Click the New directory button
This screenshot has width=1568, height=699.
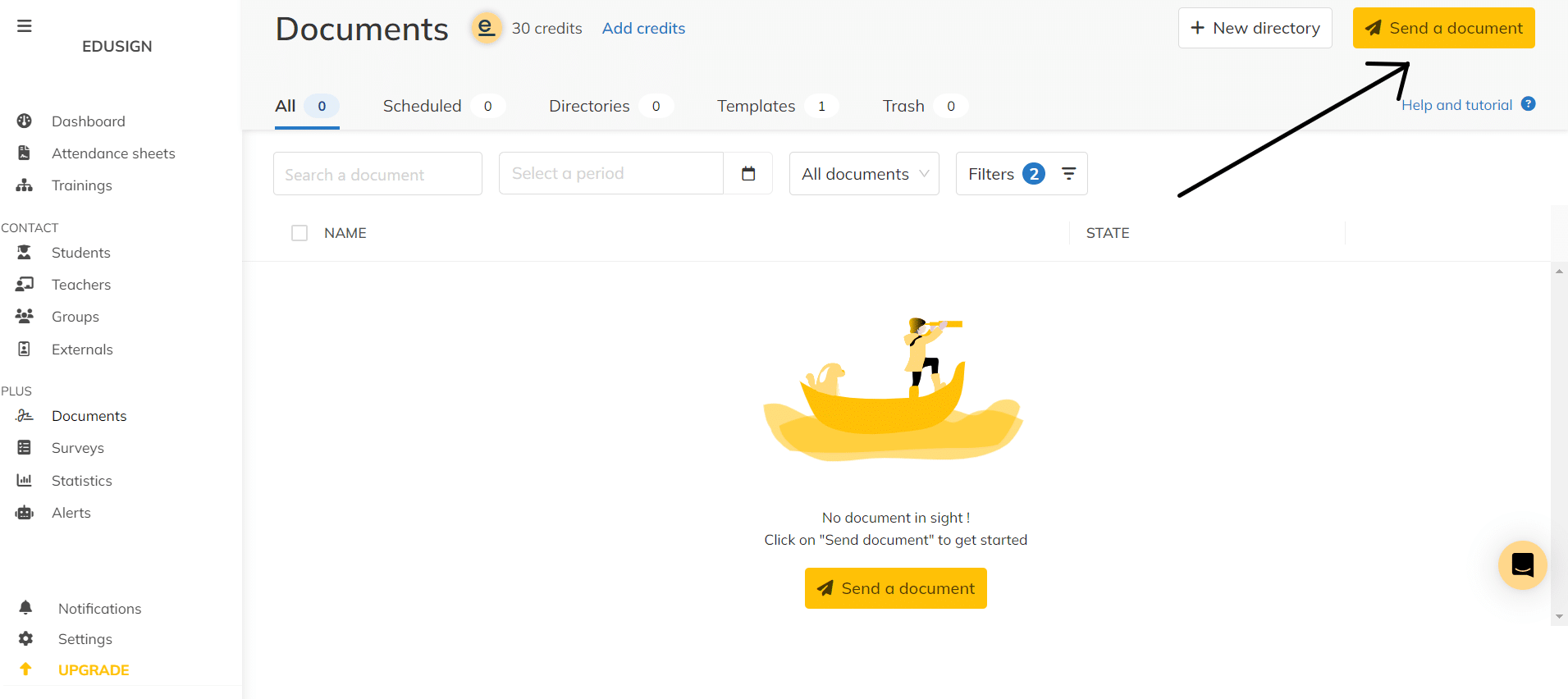[1255, 28]
